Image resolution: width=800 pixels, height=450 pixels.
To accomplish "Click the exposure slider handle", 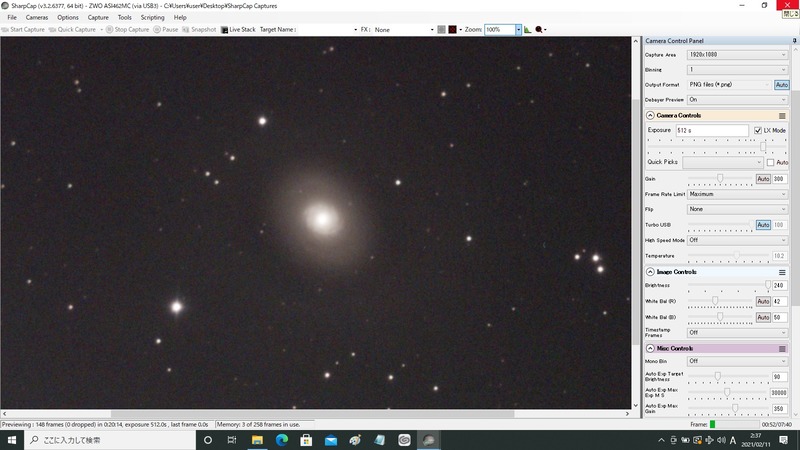I will pyautogui.click(x=763, y=146).
